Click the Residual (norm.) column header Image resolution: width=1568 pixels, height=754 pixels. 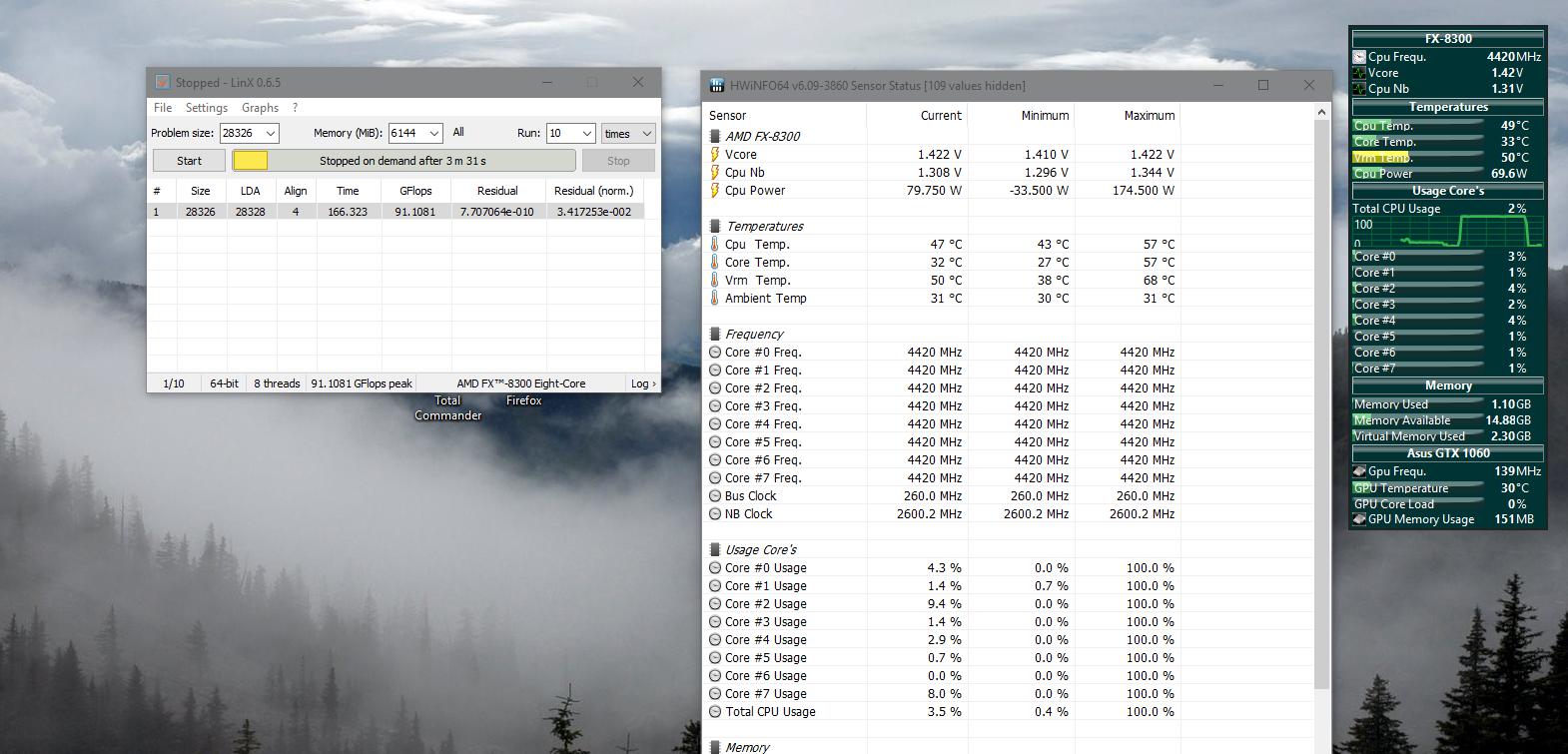point(594,191)
